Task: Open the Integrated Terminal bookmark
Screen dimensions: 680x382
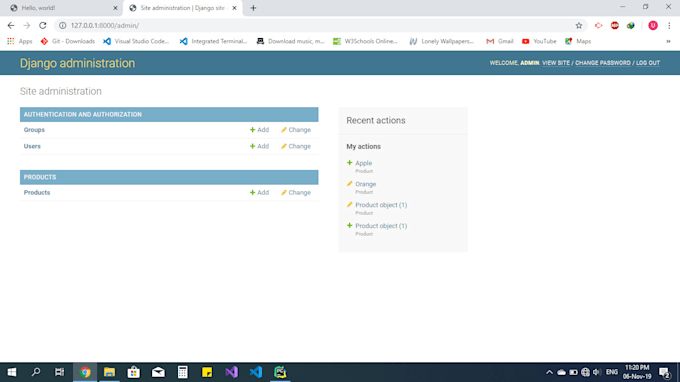Action: [x=213, y=41]
